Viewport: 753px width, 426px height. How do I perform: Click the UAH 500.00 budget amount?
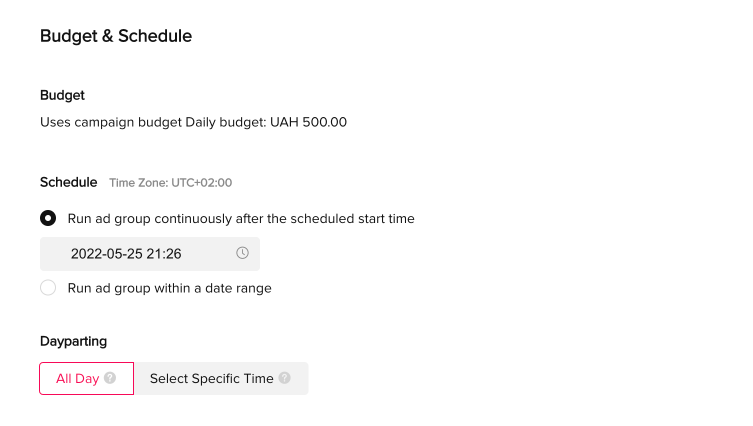308,122
